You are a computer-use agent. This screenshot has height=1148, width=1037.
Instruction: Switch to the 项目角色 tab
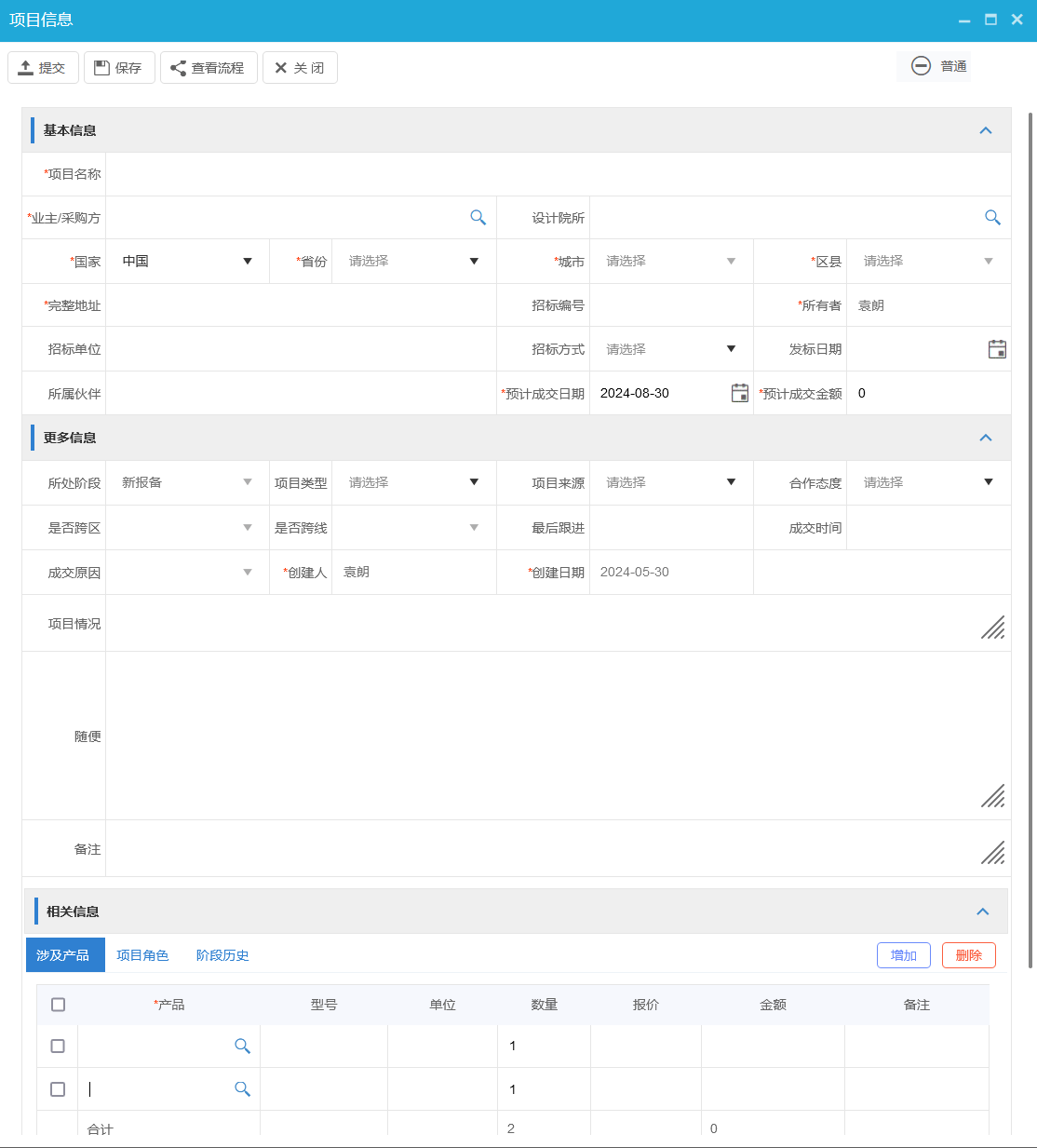pos(142,954)
